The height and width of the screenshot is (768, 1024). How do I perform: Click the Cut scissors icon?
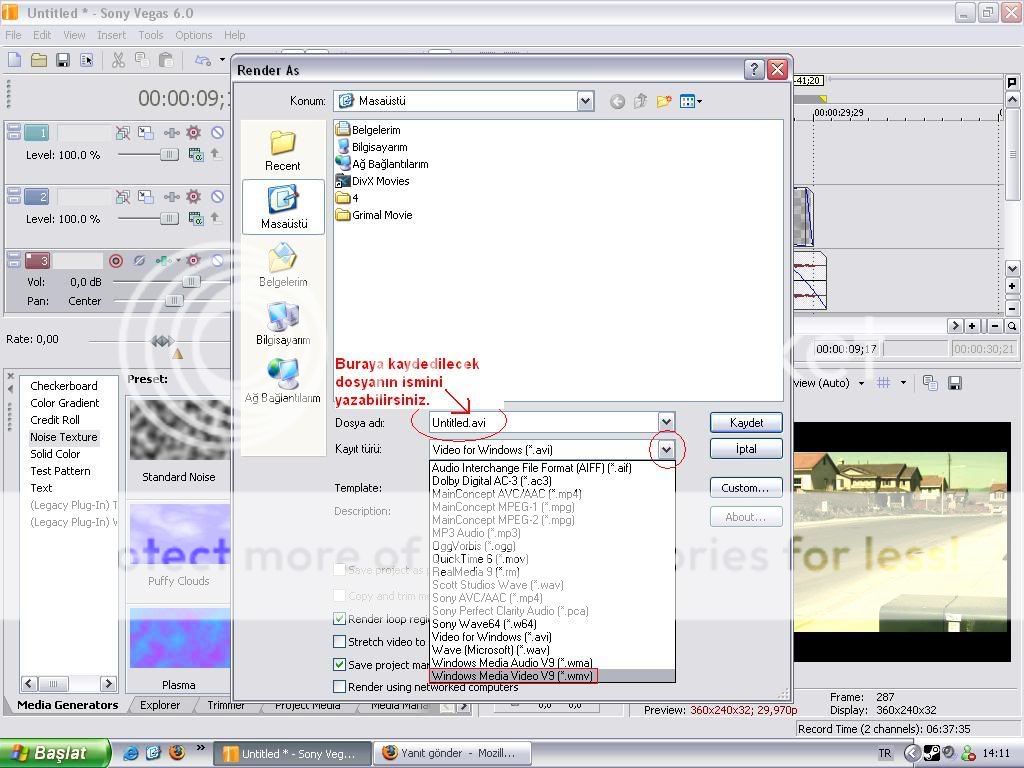click(118, 60)
